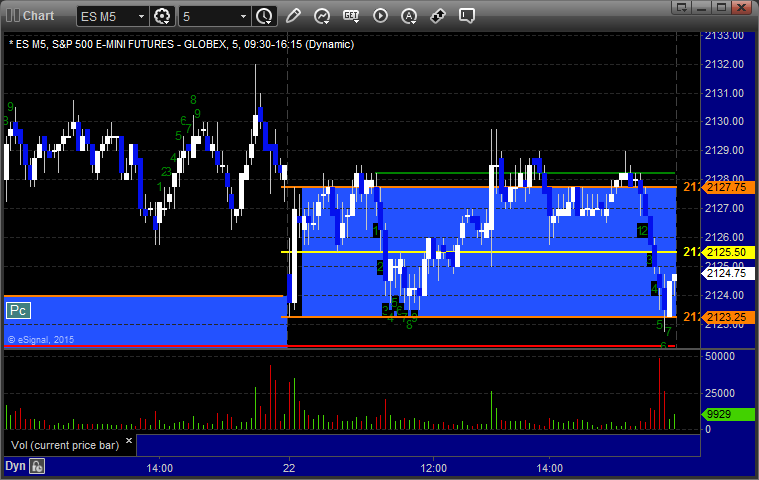Image resolution: width=759 pixels, height=480 pixels.
Task: Open the speech bubble comment icon
Action: coord(467,16)
